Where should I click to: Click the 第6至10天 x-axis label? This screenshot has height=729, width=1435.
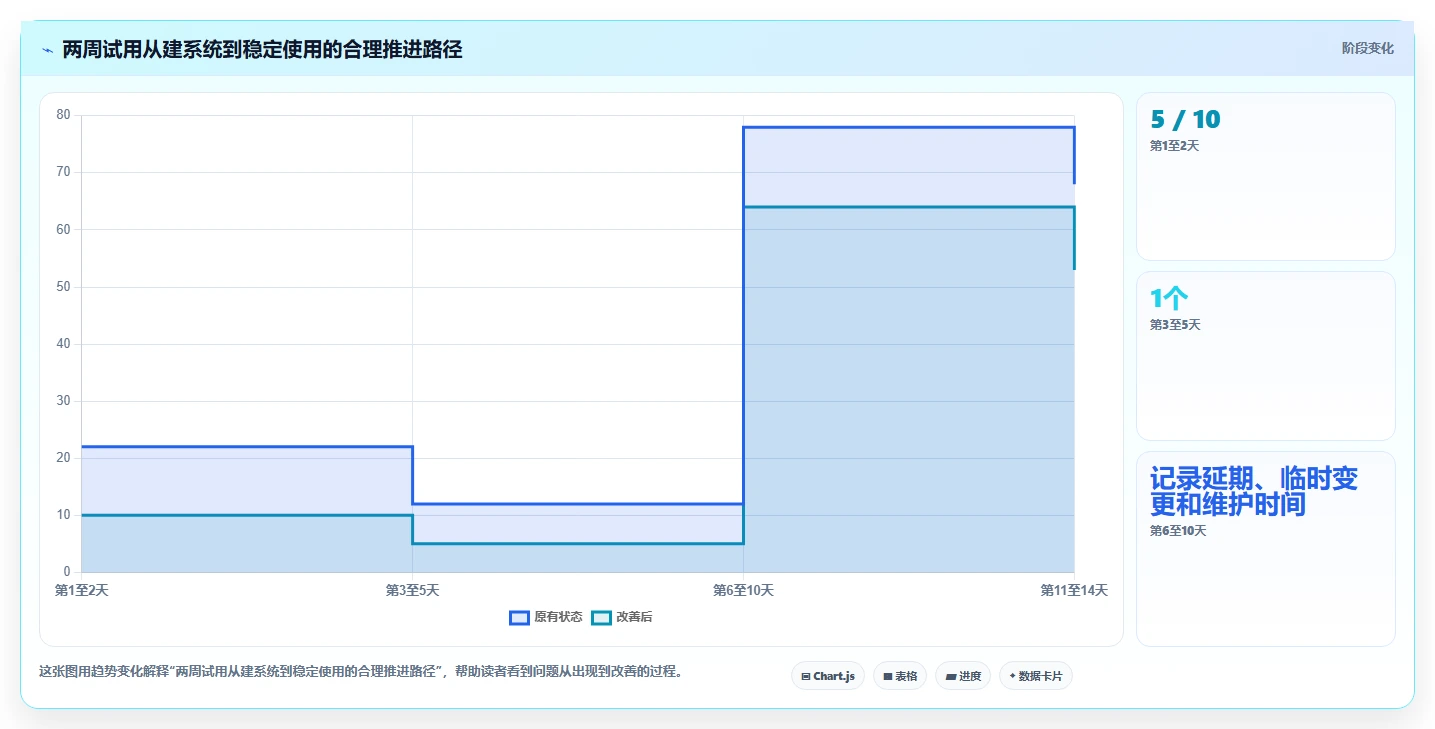tap(743, 591)
